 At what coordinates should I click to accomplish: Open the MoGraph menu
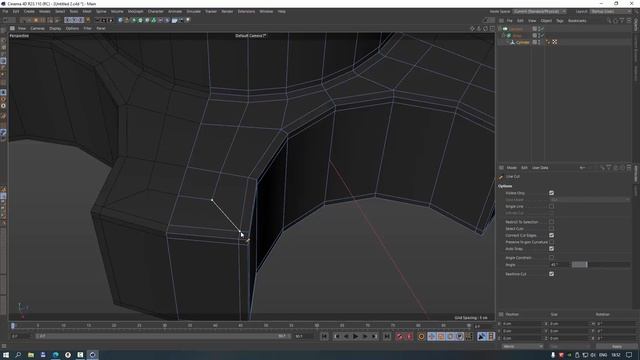(x=136, y=11)
